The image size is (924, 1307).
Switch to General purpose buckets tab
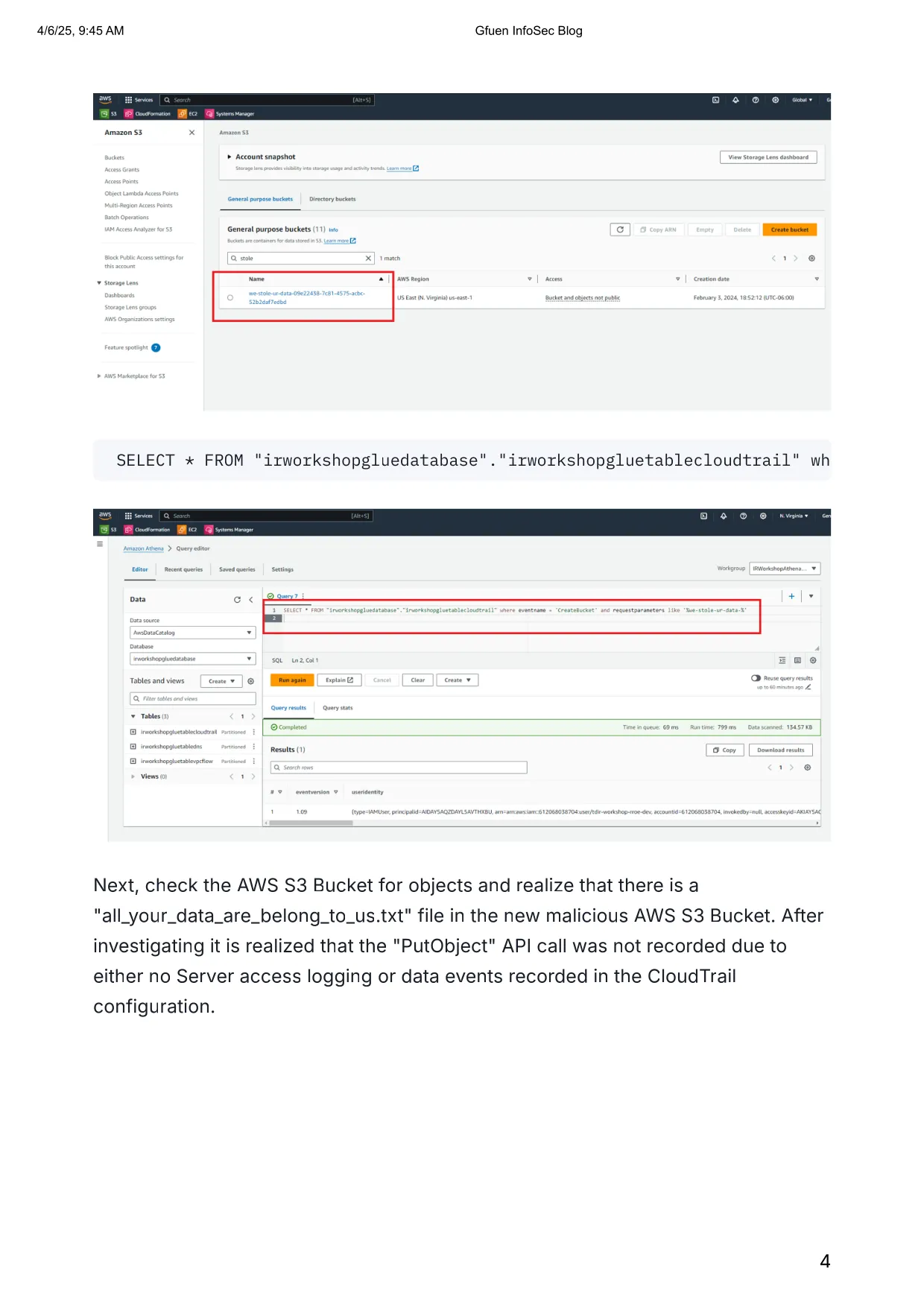[260, 199]
